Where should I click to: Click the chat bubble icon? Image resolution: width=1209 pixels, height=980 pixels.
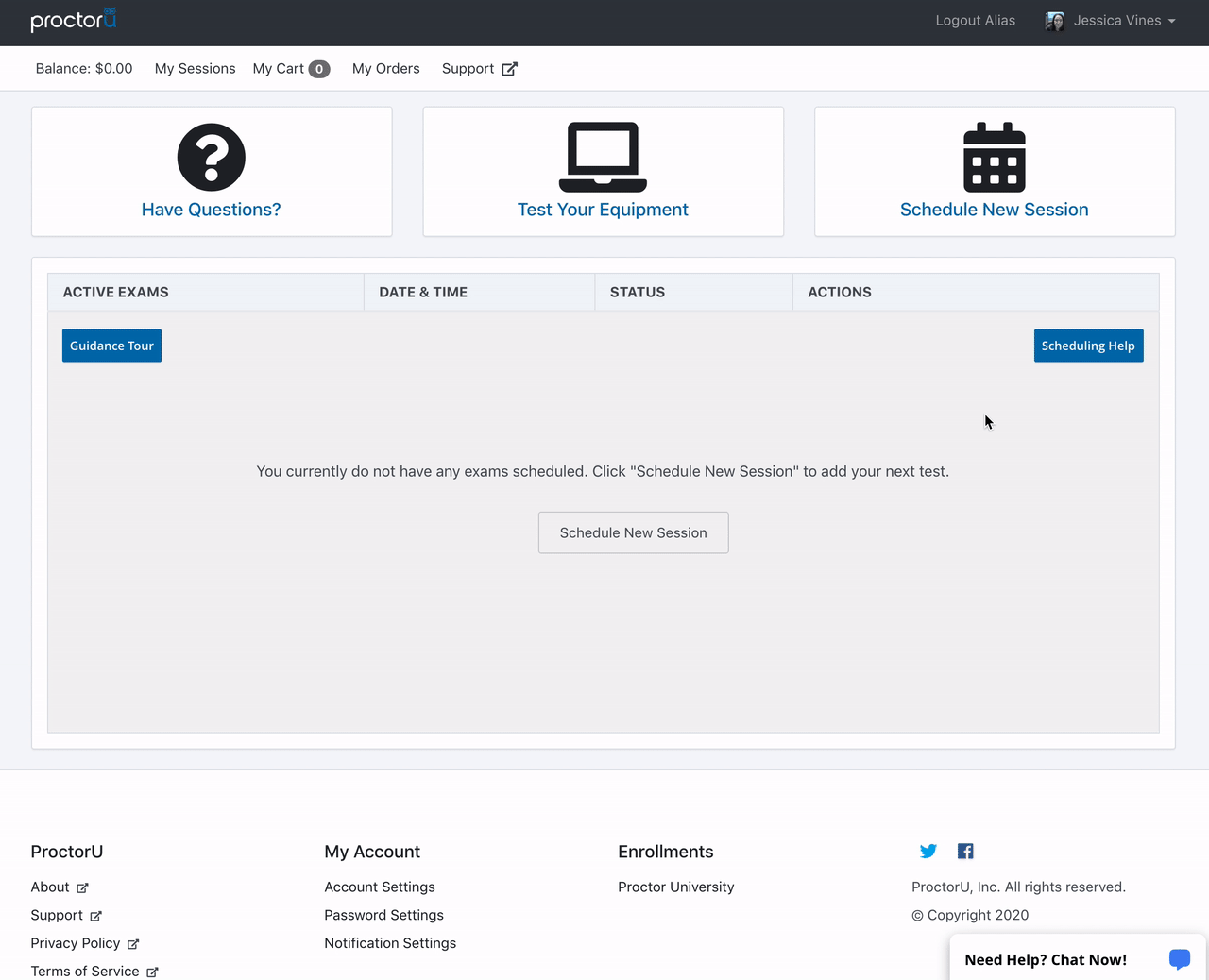[1180, 959]
